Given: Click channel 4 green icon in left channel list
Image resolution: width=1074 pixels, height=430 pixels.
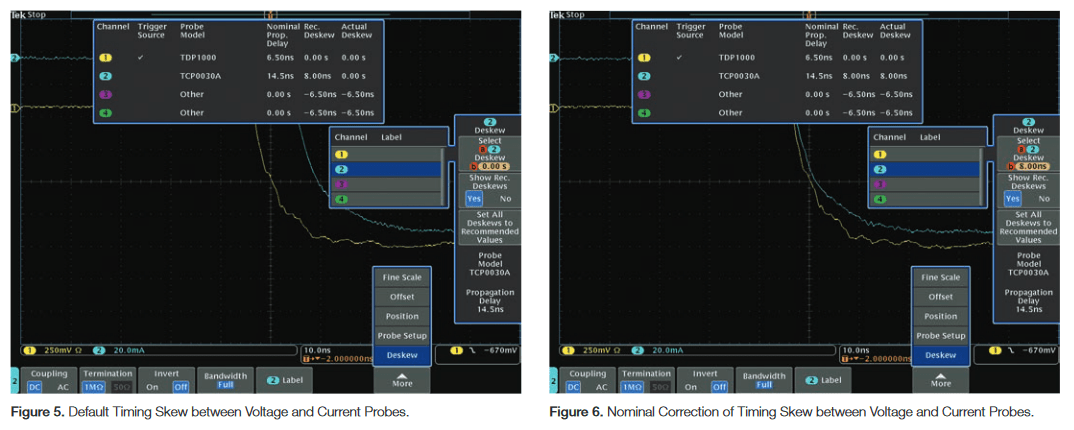Looking at the screenshot, I should (x=341, y=199).
